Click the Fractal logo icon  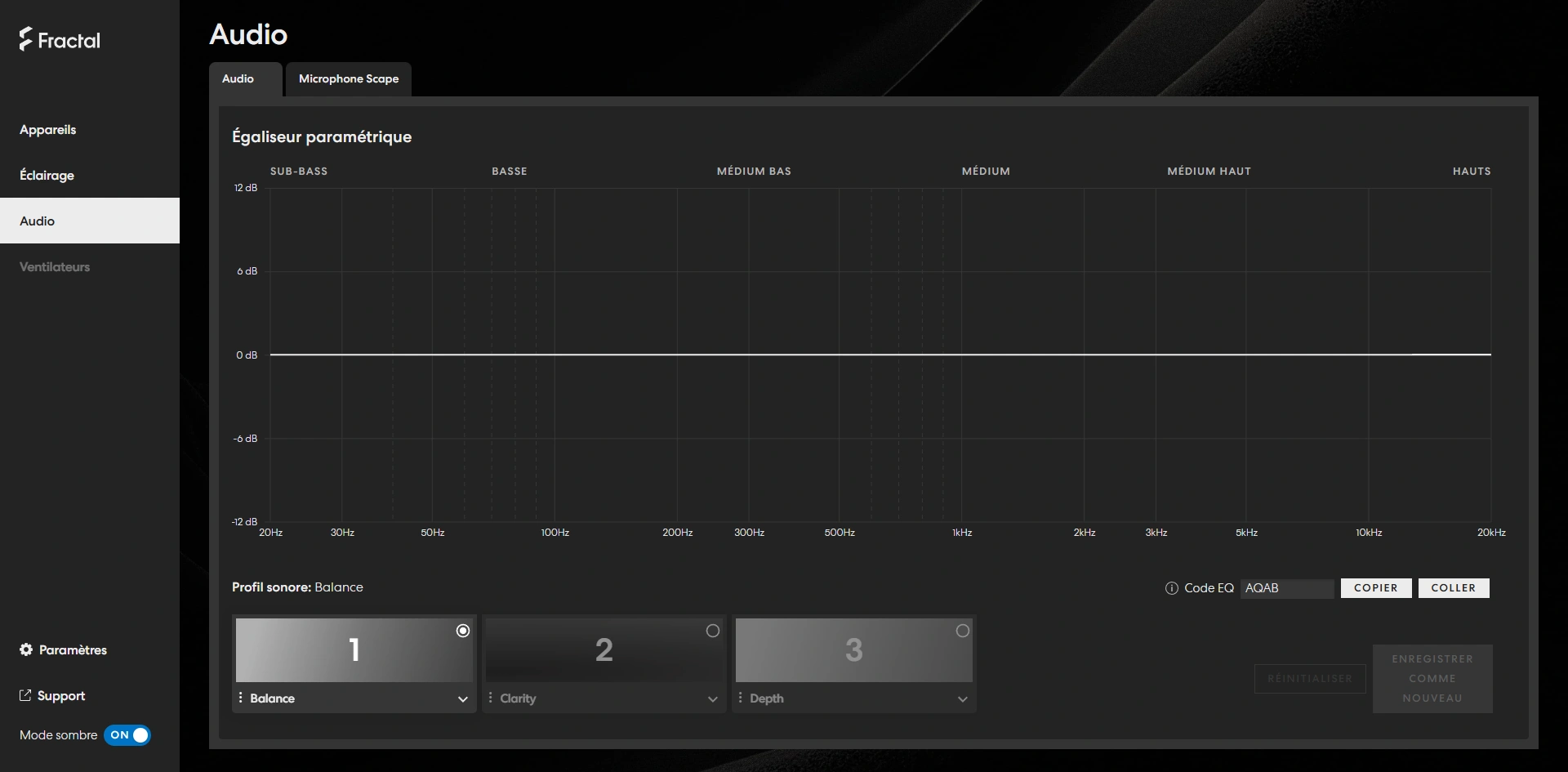[x=26, y=39]
